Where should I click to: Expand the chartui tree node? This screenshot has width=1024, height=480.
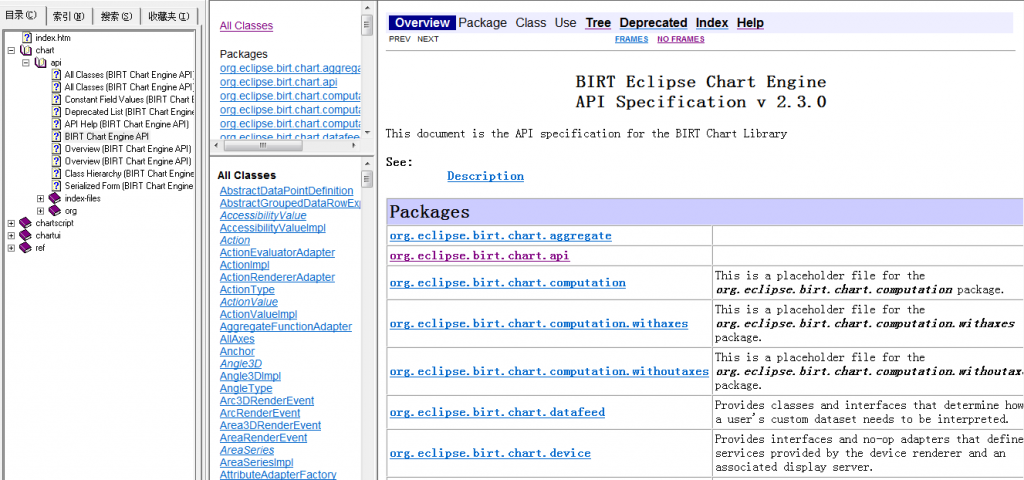(x=11, y=236)
